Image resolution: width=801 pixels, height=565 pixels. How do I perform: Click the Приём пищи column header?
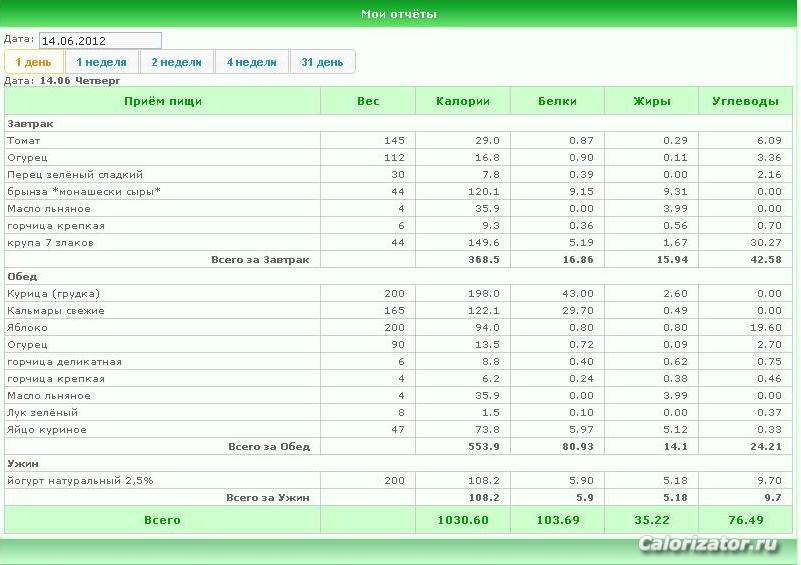pyautogui.click(x=163, y=101)
